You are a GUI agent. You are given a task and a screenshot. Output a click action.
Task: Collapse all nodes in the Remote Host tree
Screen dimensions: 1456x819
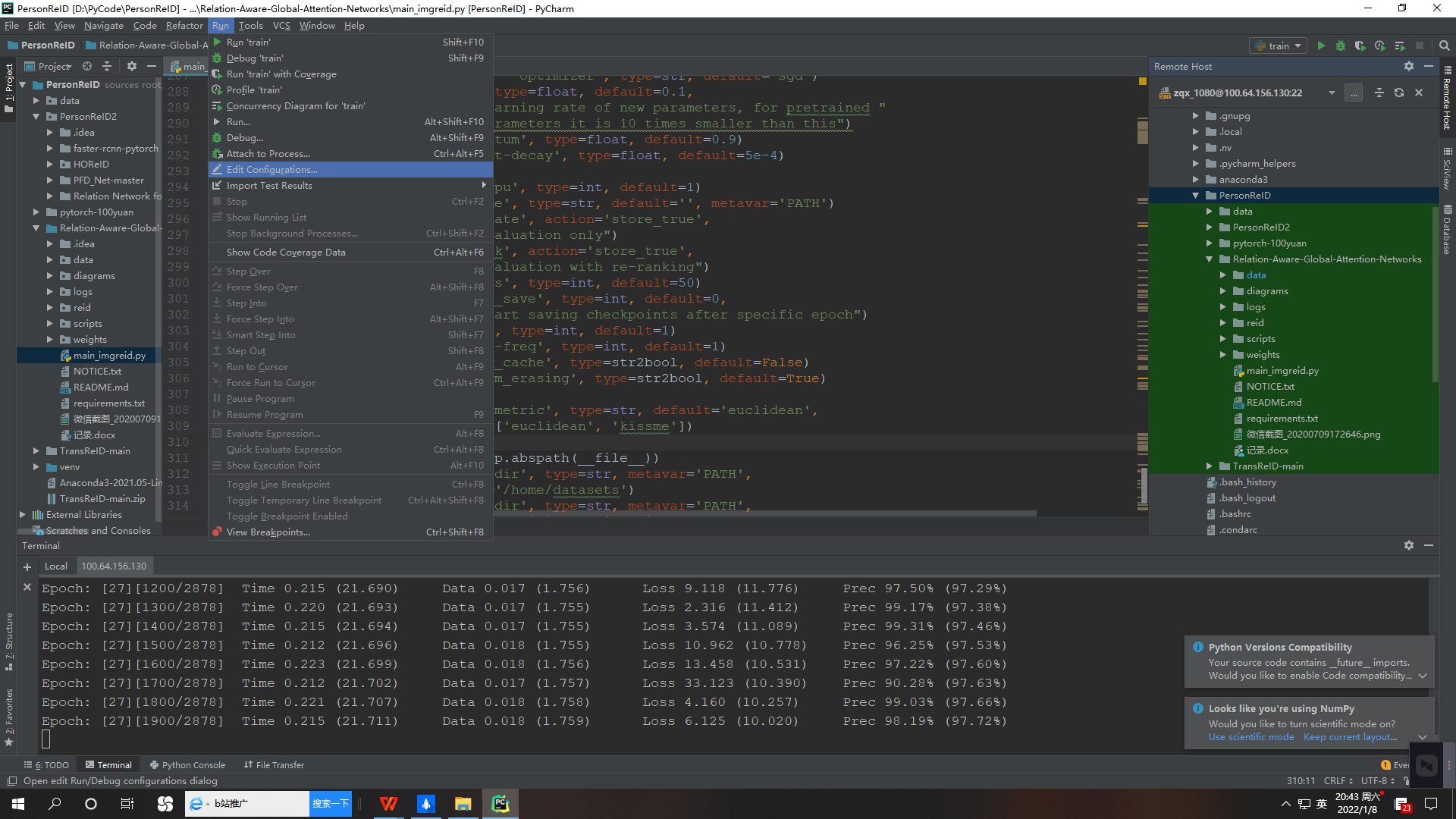[x=1379, y=93]
